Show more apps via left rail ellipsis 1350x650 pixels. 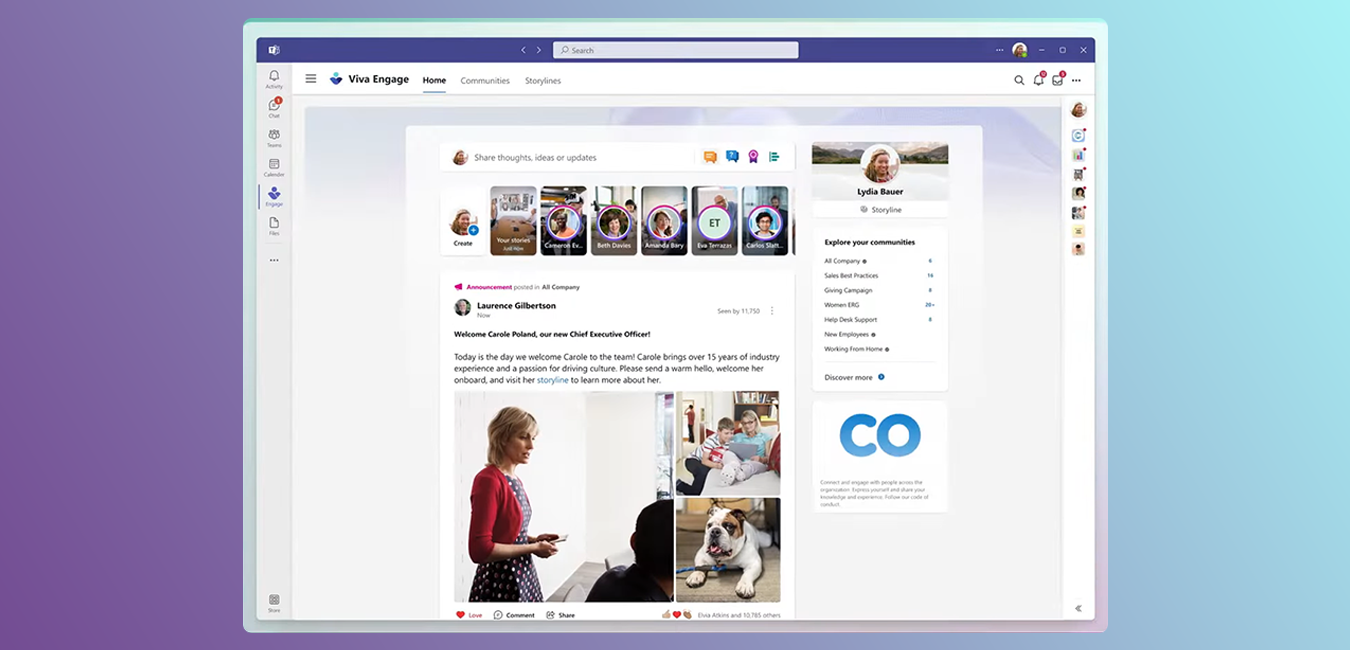click(x=274, y=260)
